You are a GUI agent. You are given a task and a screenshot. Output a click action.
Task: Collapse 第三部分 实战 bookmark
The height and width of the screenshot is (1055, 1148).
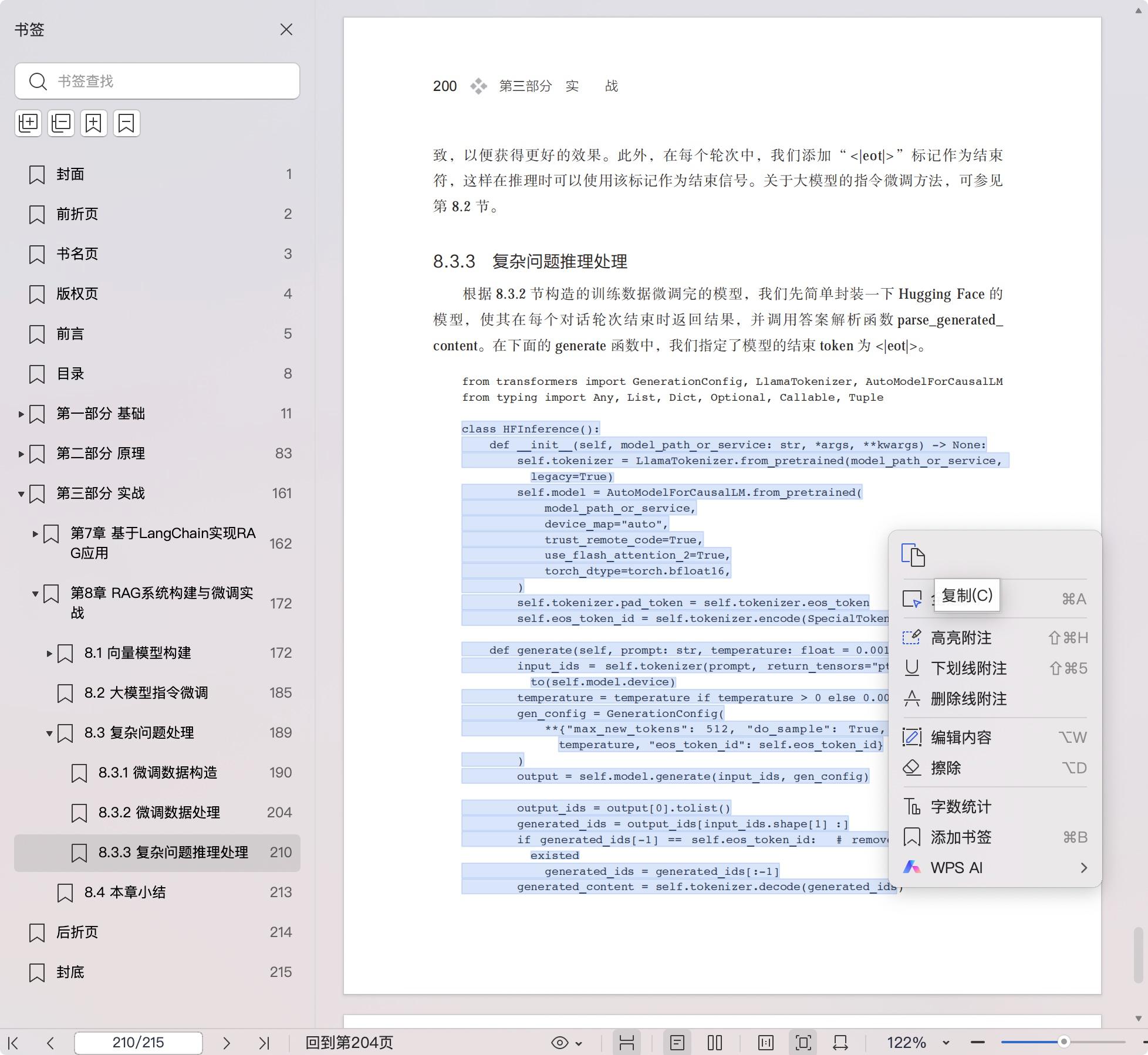point(21,494)
